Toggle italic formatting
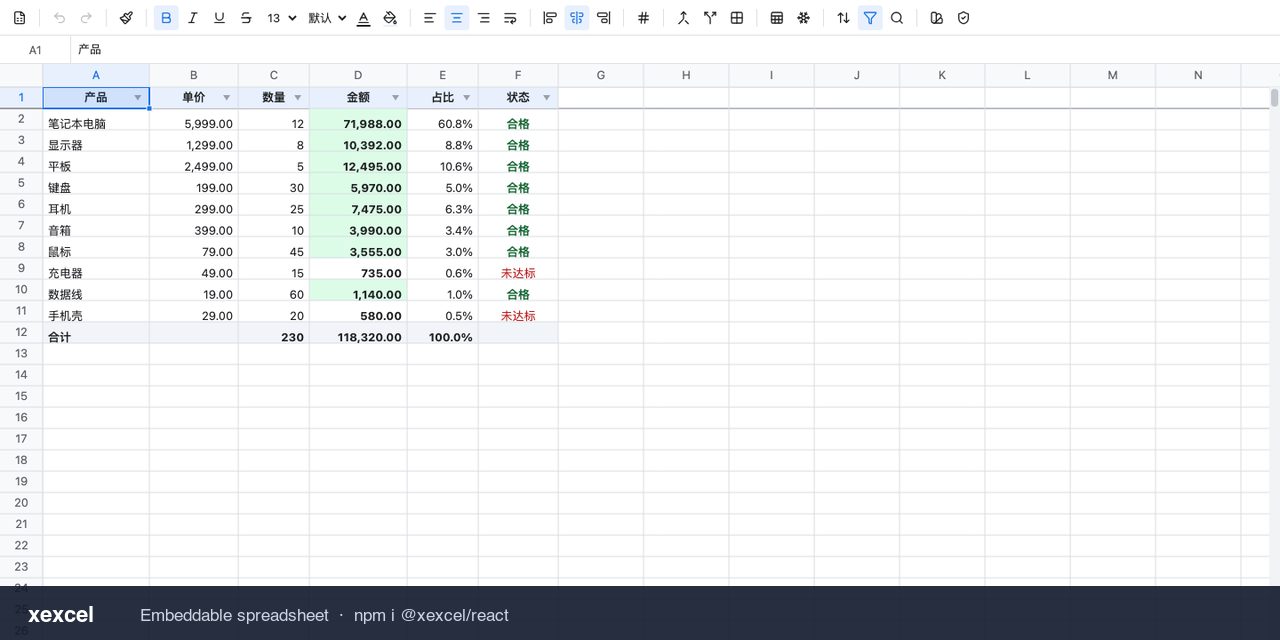This screenshot has width=1280, height=640. (193, 18)
